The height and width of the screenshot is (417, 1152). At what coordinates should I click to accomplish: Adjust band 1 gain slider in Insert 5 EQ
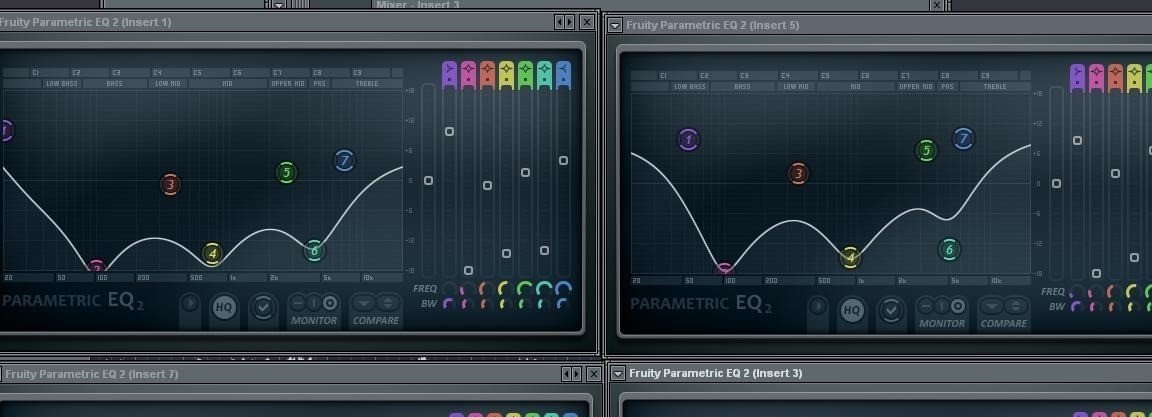pyautogui.click(x=1077, y=140)
